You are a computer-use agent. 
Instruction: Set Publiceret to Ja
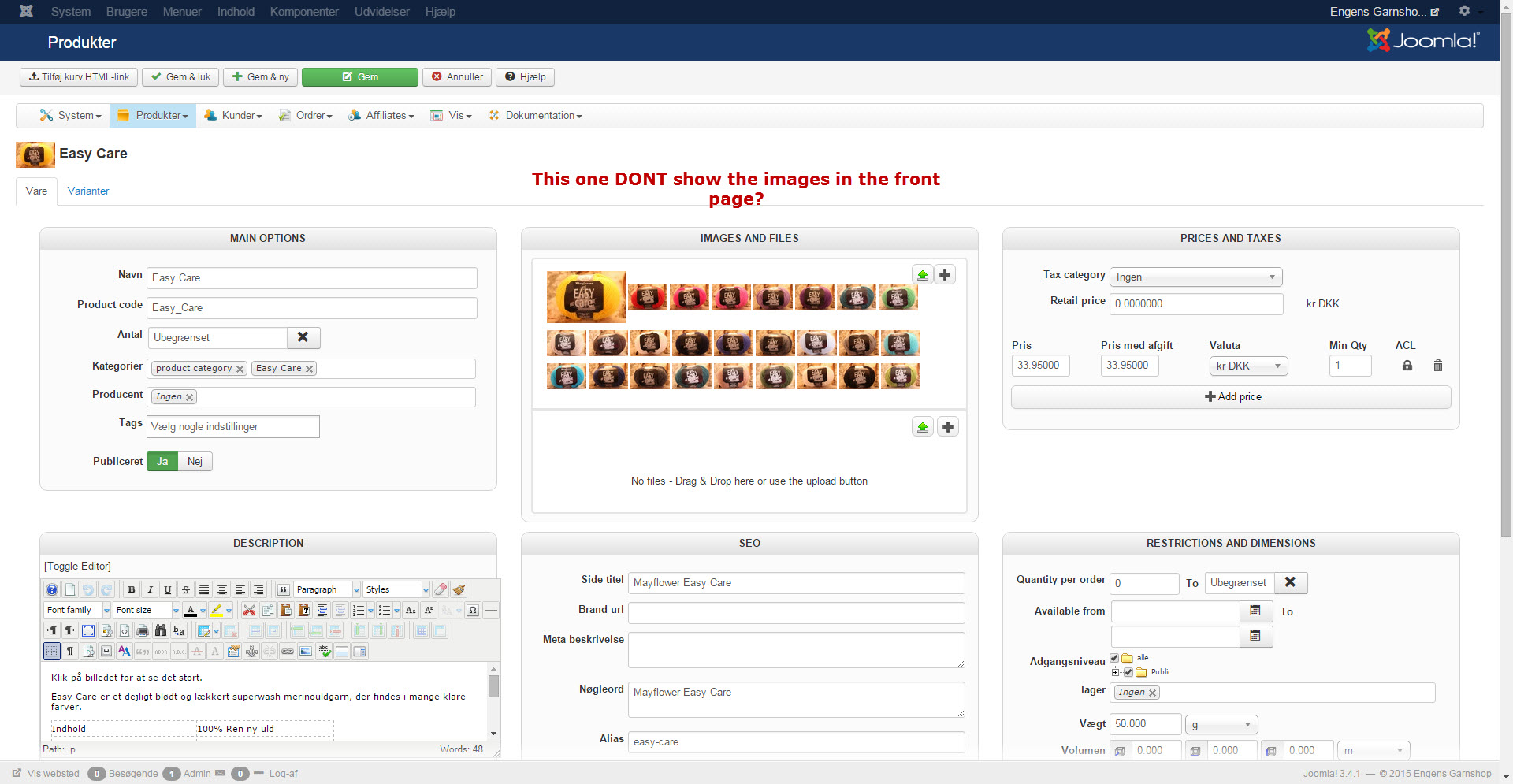[x=162, y=461]
